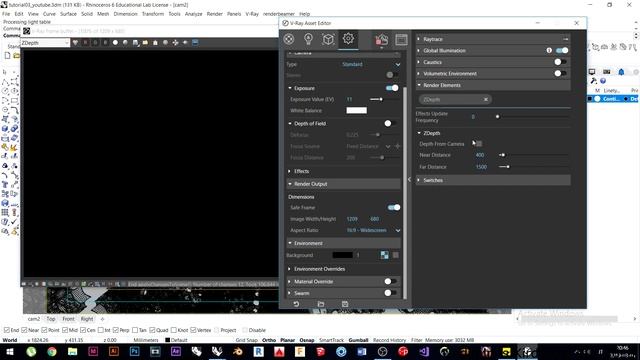Open Revit from the taskbar

(x=258, y=351)
